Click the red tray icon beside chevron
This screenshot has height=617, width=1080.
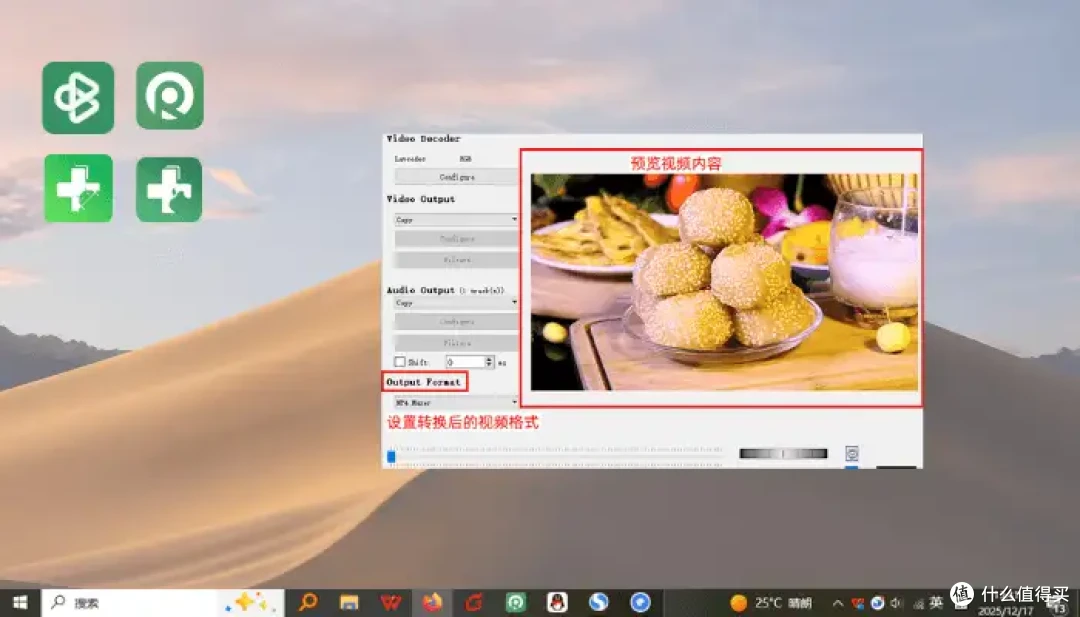coord(858,603)
